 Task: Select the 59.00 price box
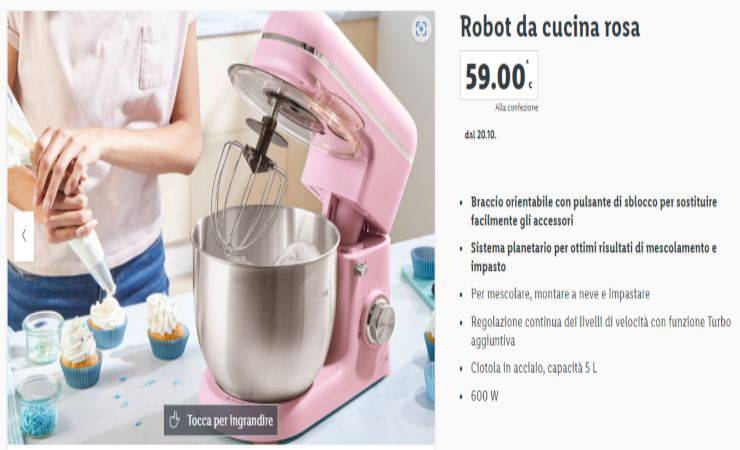pyautogui.click(x=499, y=75)
